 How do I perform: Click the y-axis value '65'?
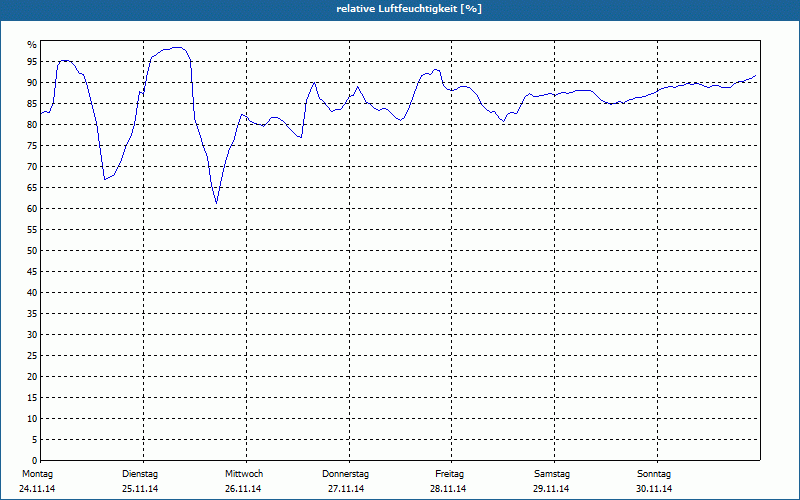click(x=32, y=188)
